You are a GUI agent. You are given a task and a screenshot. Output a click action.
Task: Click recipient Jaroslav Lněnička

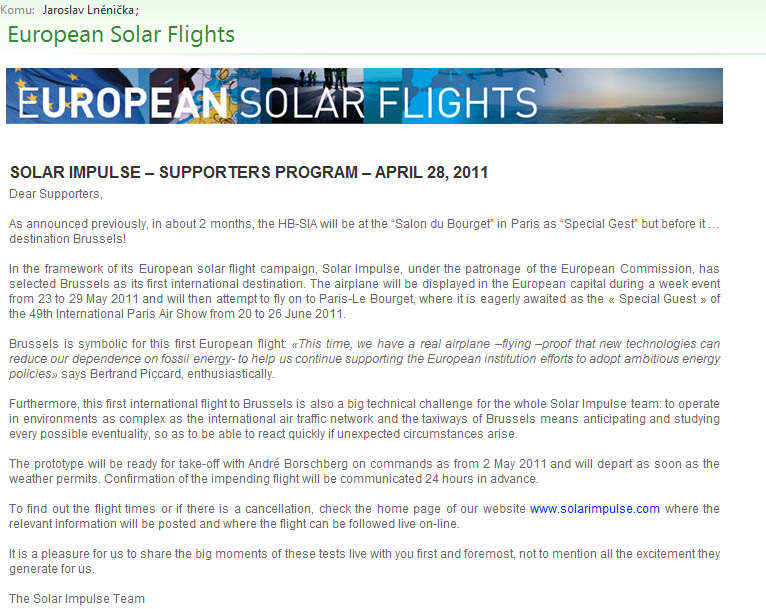point(88,10)
